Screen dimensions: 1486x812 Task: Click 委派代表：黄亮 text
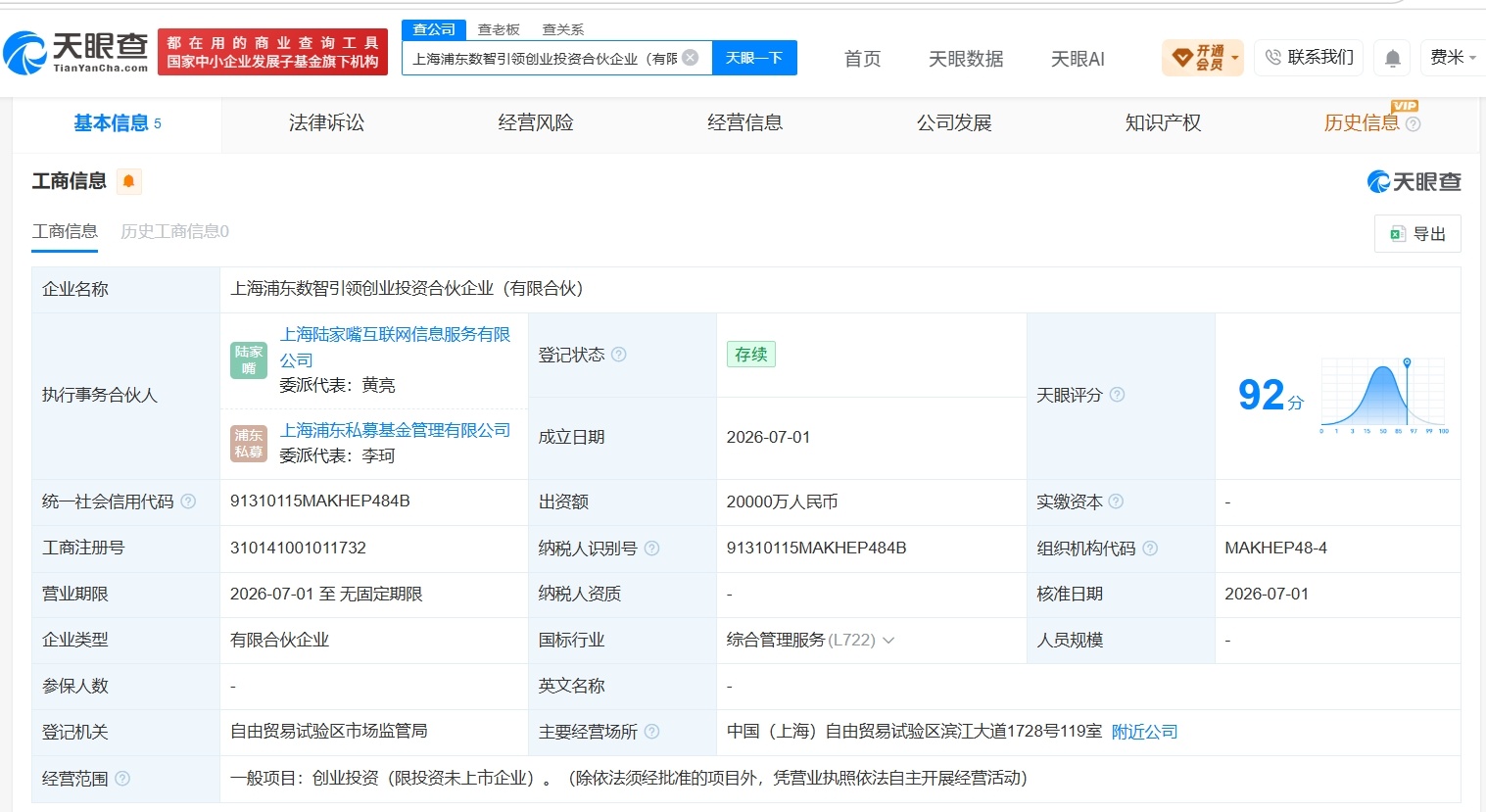(x=337, y=386)
